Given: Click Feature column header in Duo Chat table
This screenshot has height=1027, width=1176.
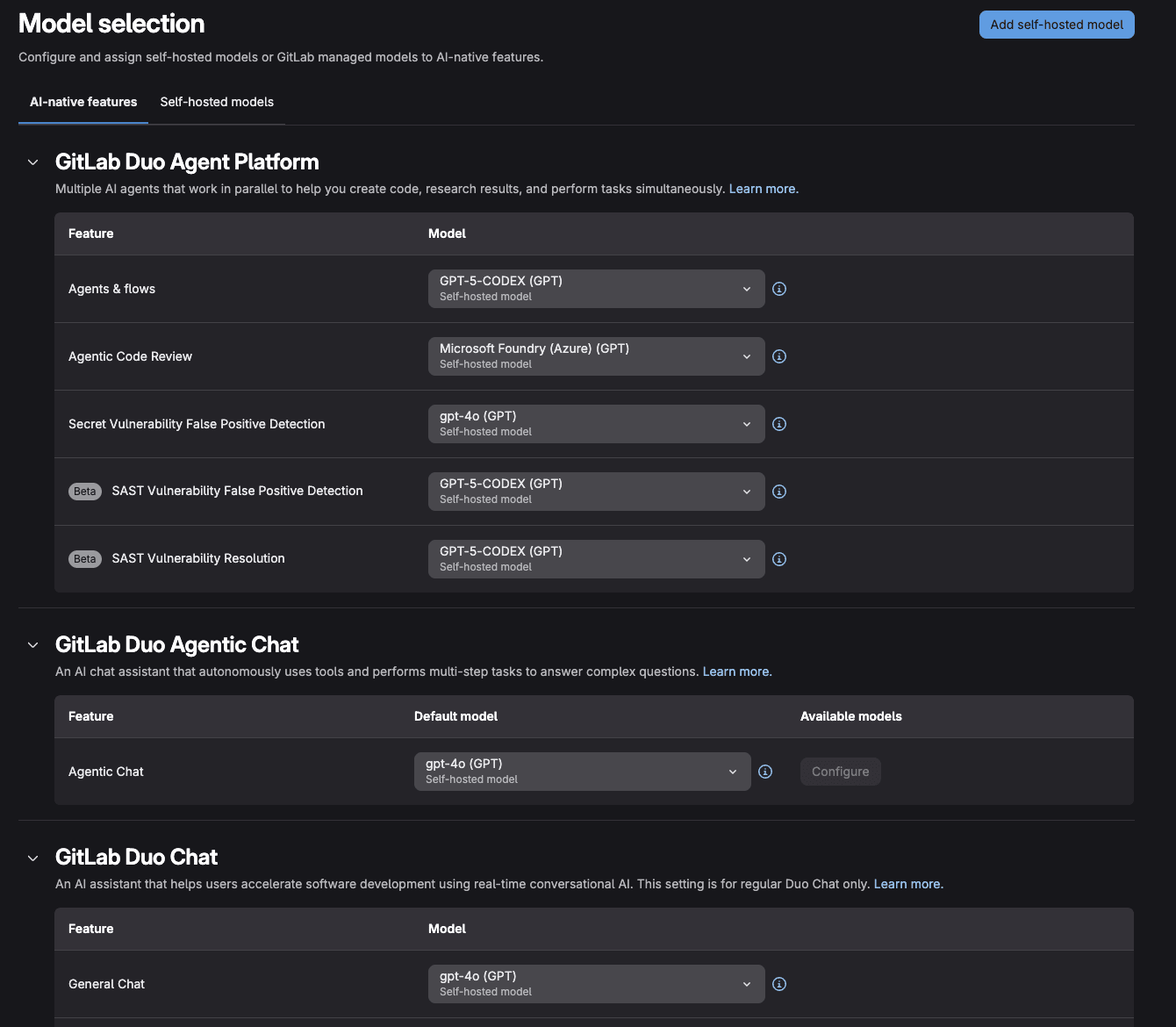Looking at the screenshot, I should tap(91, 929).
